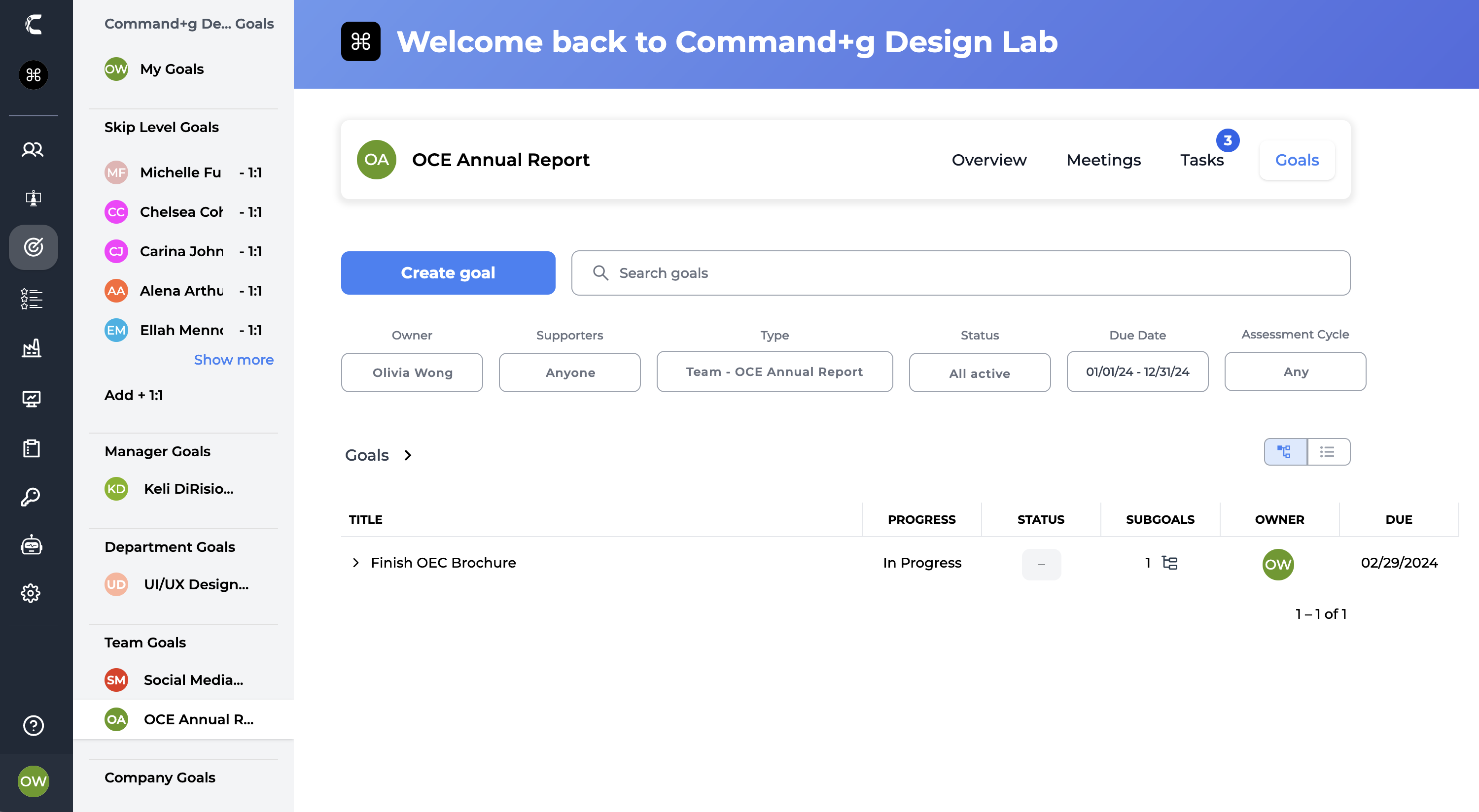The image size is (1479, 812).
Task: Click the Search goals field
Action: pyautogui.click(x=960, y=273)
